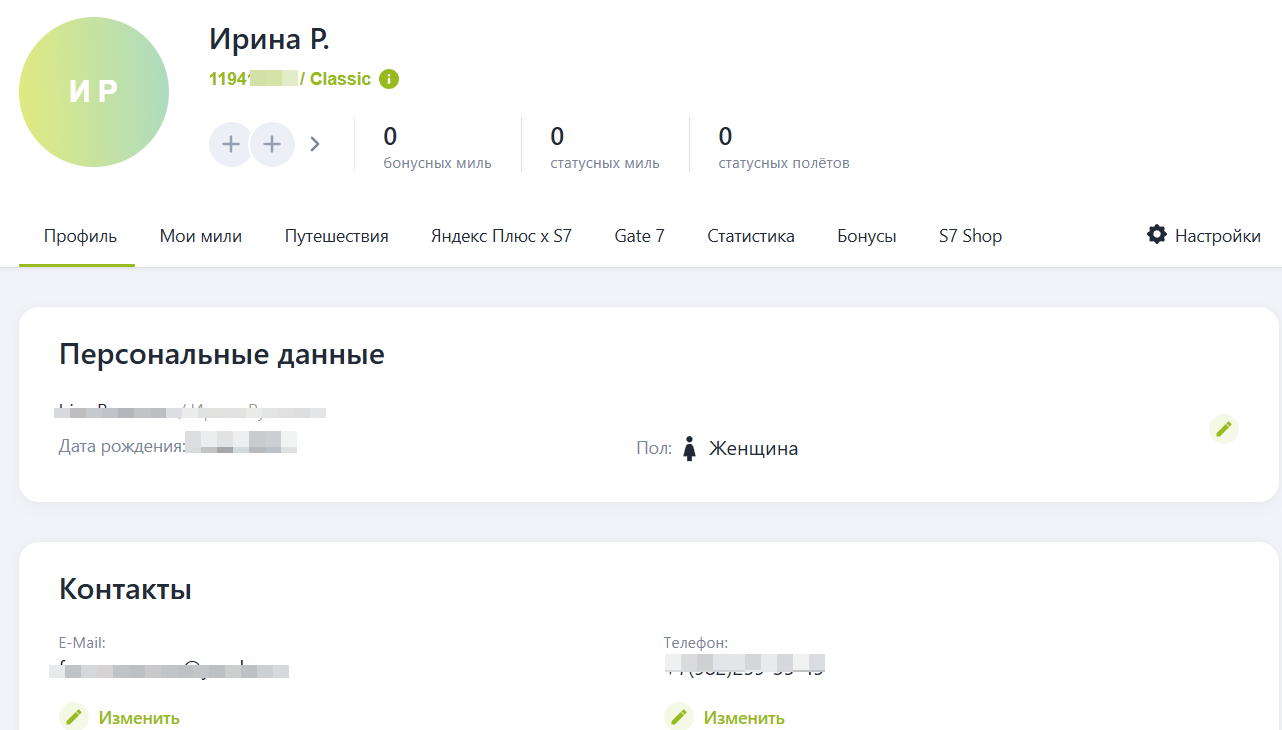Open the S7 Shop tab

(969, 236)
